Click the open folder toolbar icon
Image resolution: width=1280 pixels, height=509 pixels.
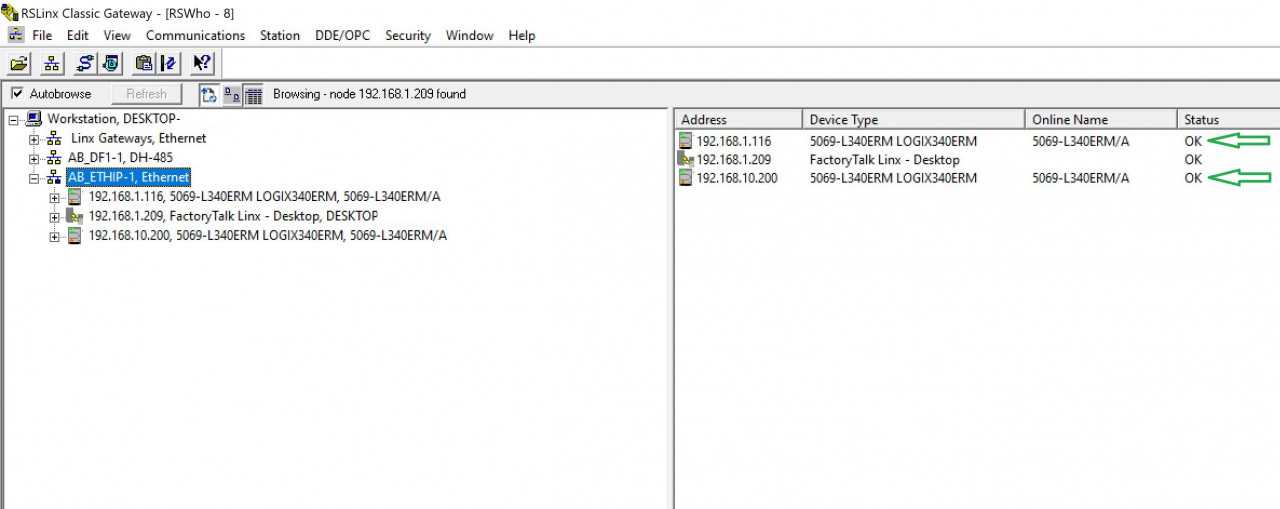point(20,63)
